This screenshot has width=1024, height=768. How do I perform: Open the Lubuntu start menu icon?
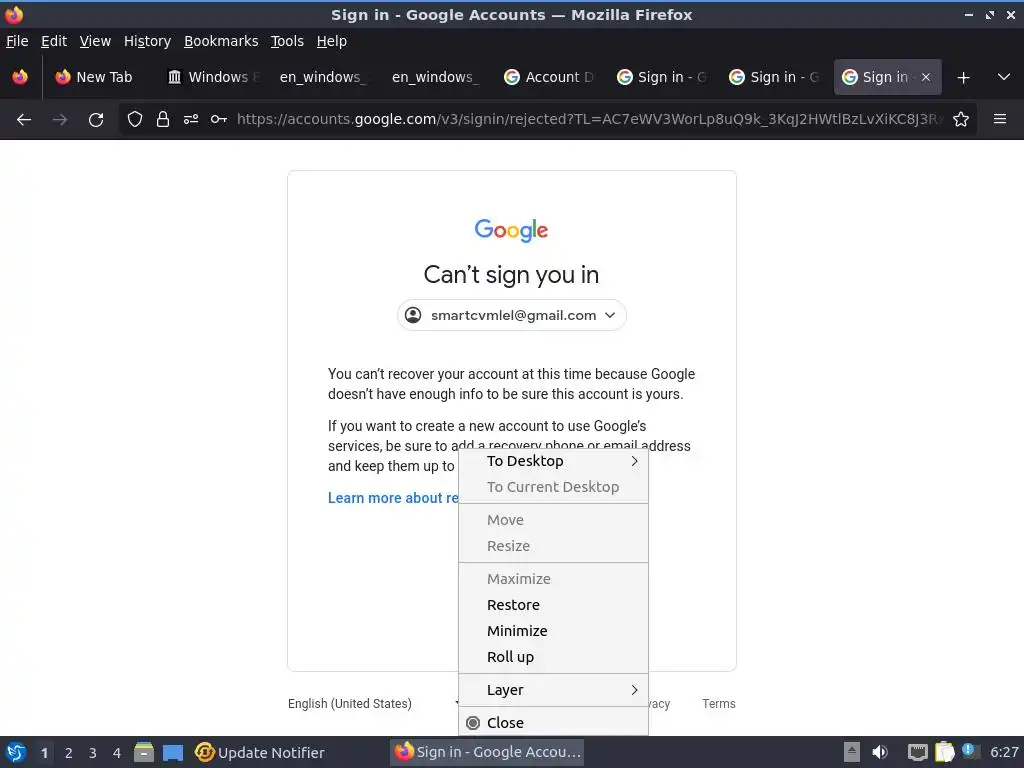pyautogui.click(x=16, y=752)
